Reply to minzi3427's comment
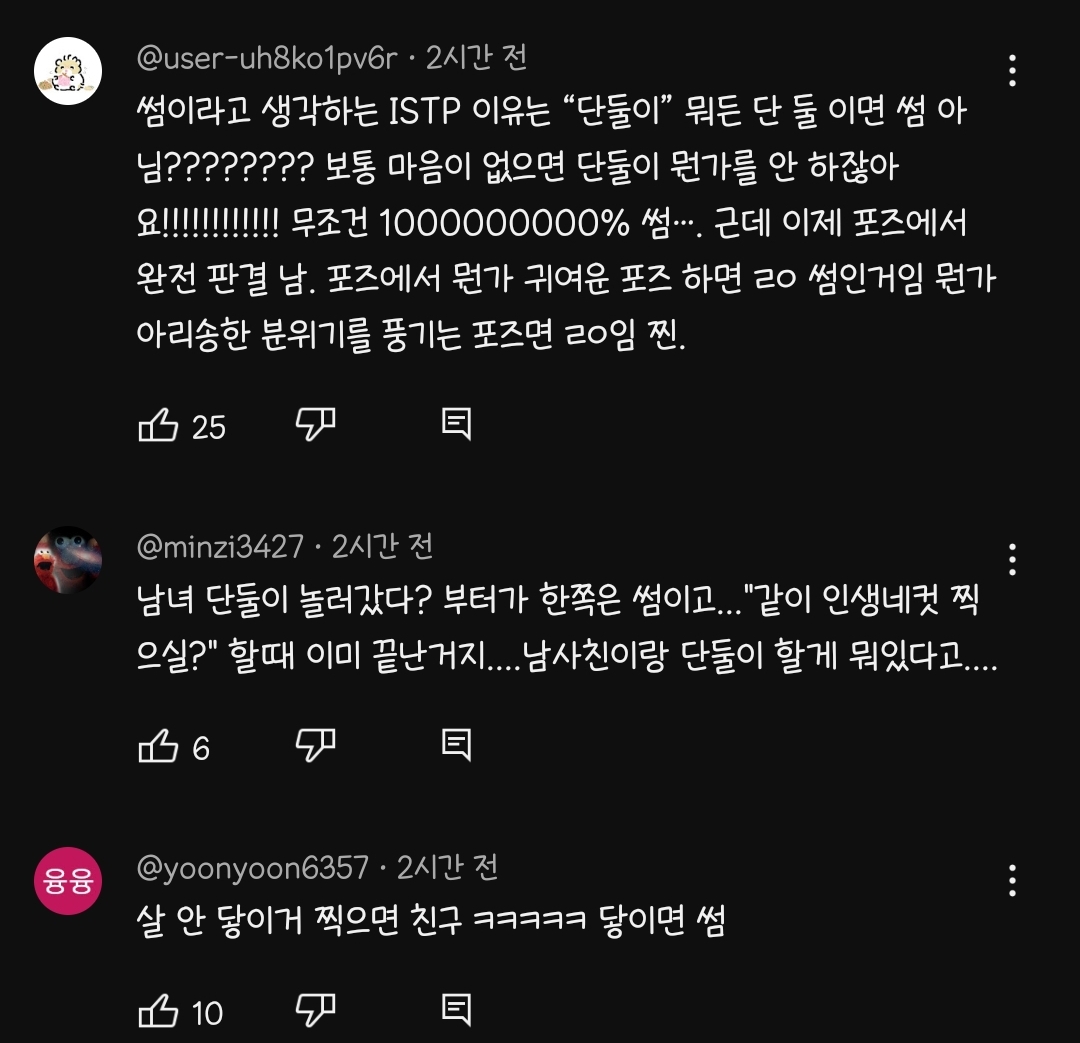 pos(456,745)
